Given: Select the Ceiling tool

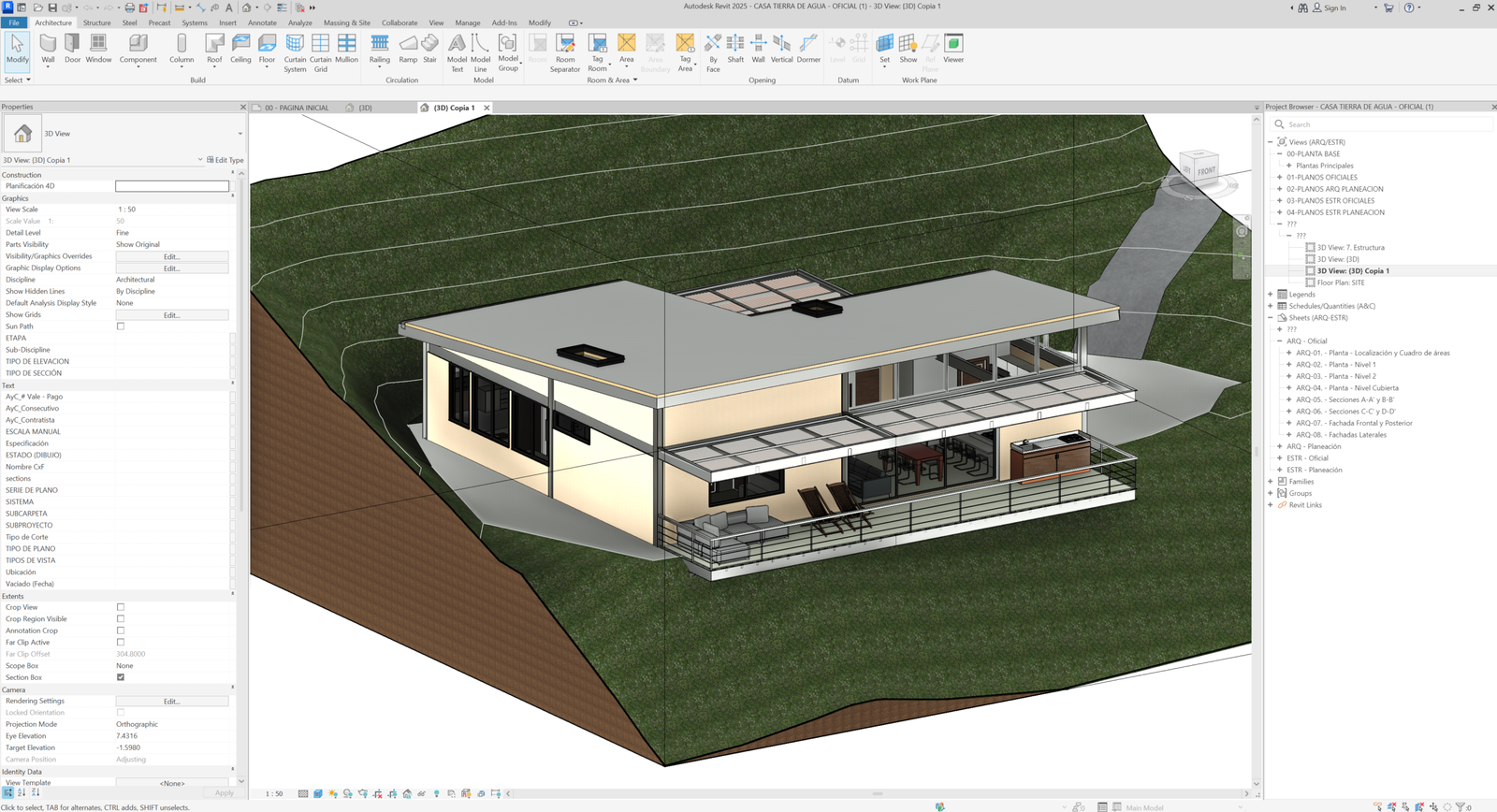Looking at the screenshot, I should tap(240, 50).
